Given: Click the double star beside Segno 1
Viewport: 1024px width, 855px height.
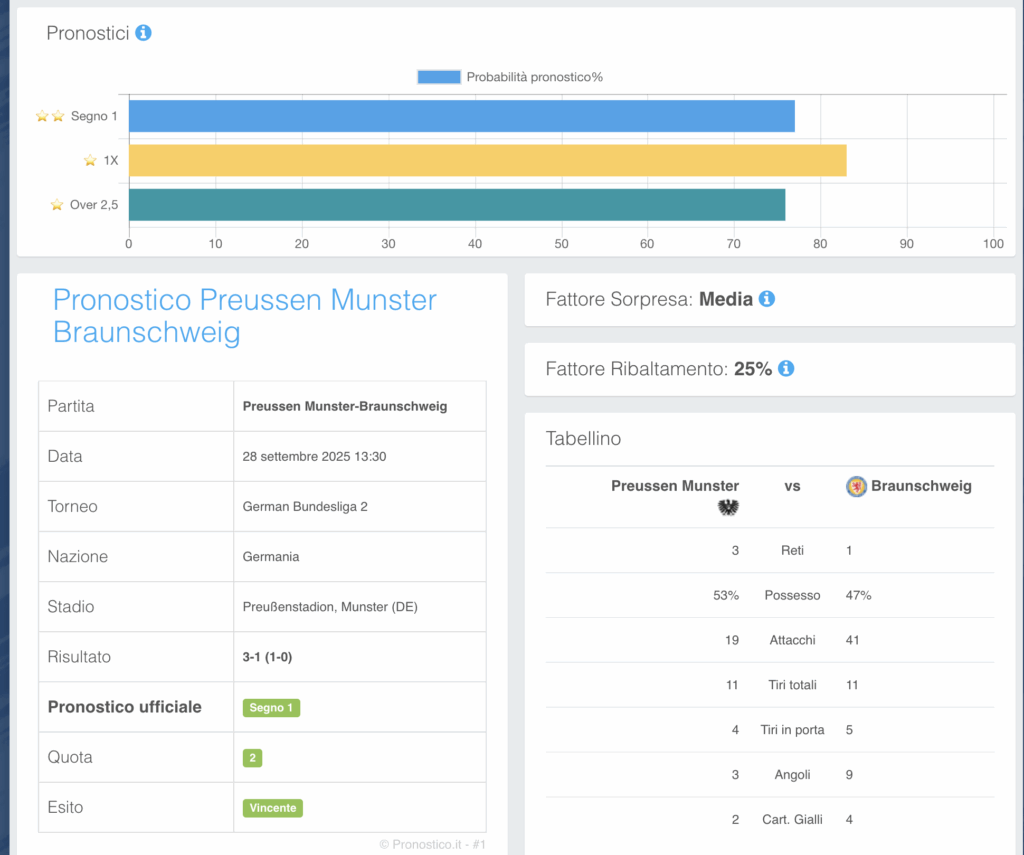Looking at the screenshot, I should 50,116.
